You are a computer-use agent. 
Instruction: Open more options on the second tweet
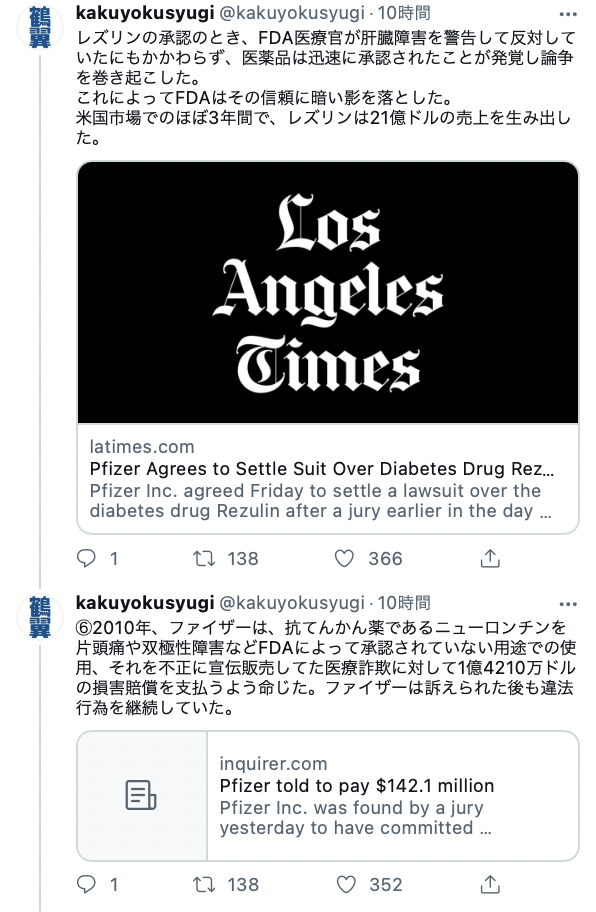(x=568, y=604)
